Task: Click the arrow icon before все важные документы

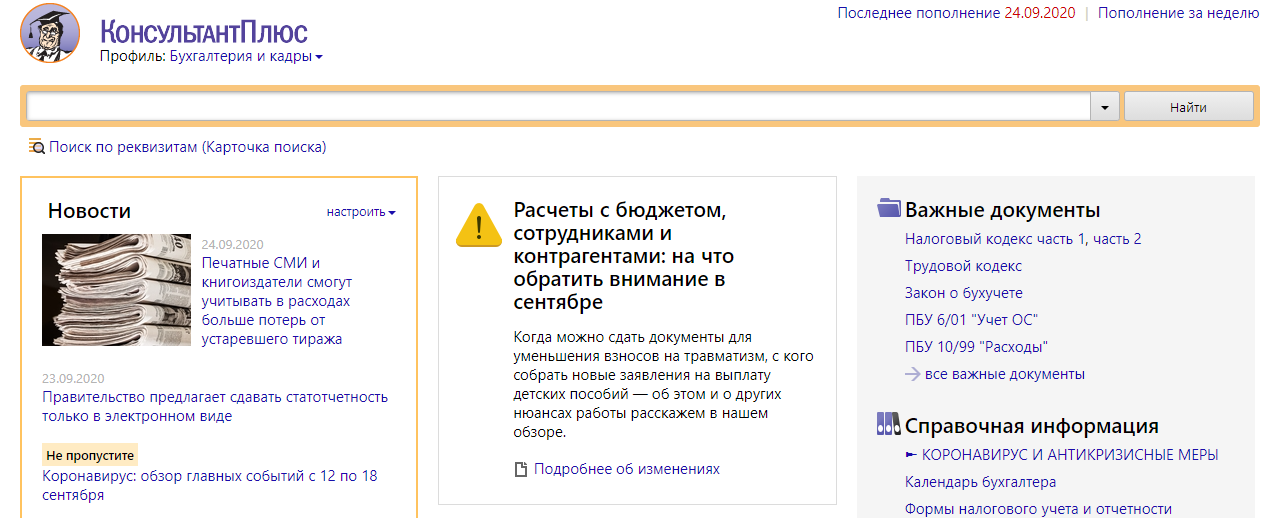Action: (x=912, y=375)
